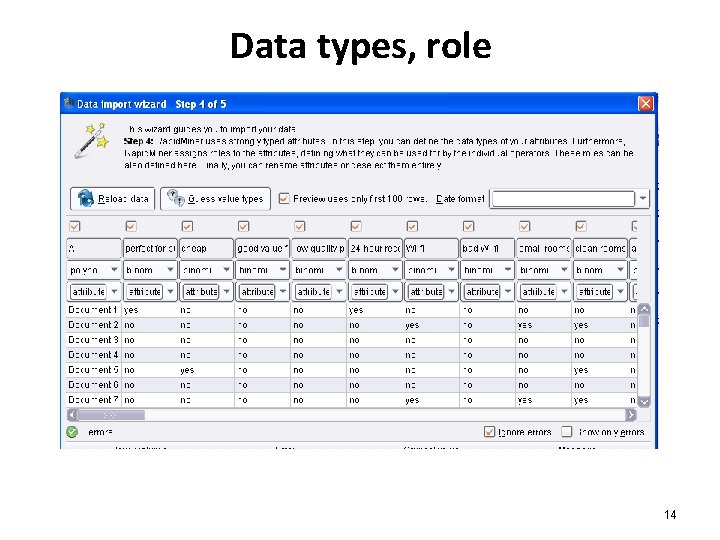Edit the 'cheap' attribute name field
Viewport: 720px width, 540px height.
point(206,248)
